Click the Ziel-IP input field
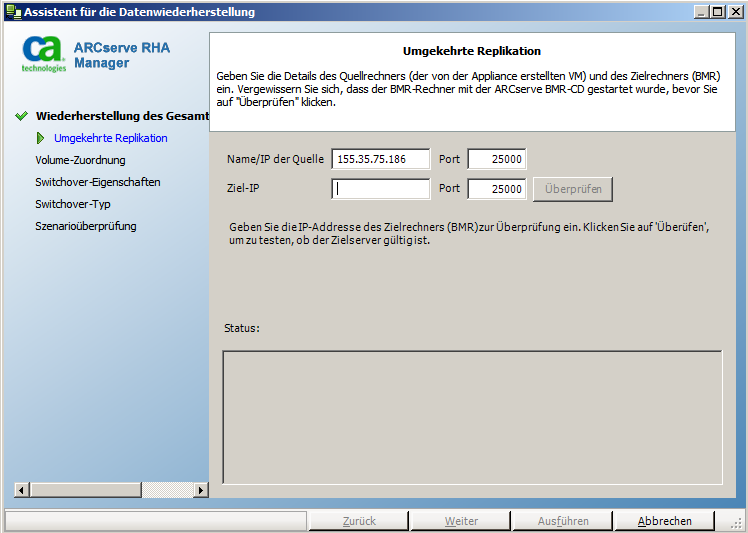 [x=381, y=188]
